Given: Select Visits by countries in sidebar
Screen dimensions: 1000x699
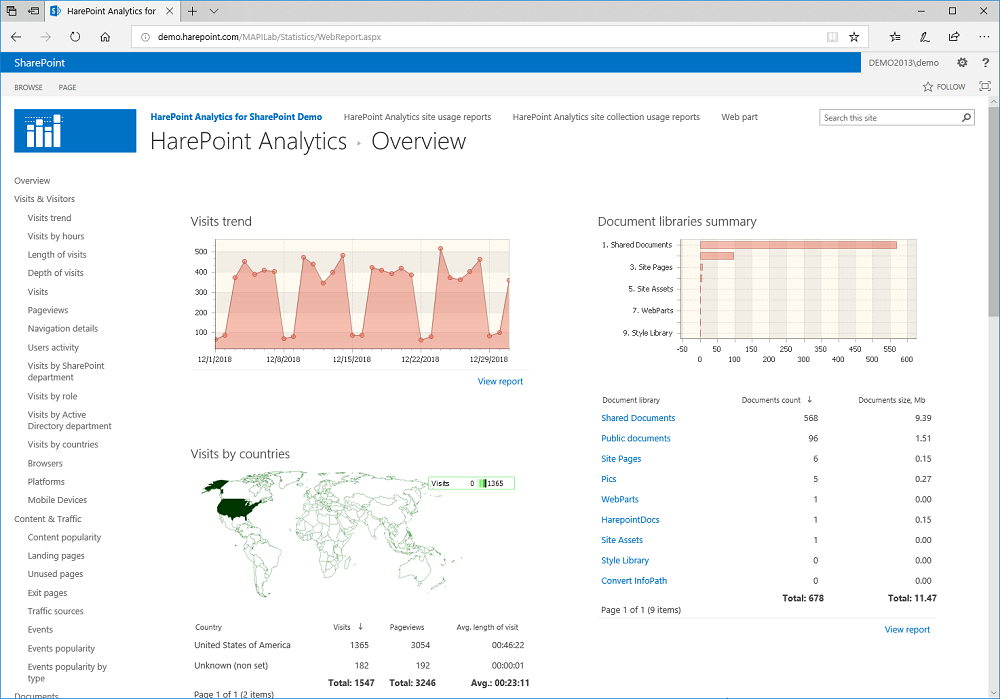Looking at the screenshot, I should (x=63, y=445).
